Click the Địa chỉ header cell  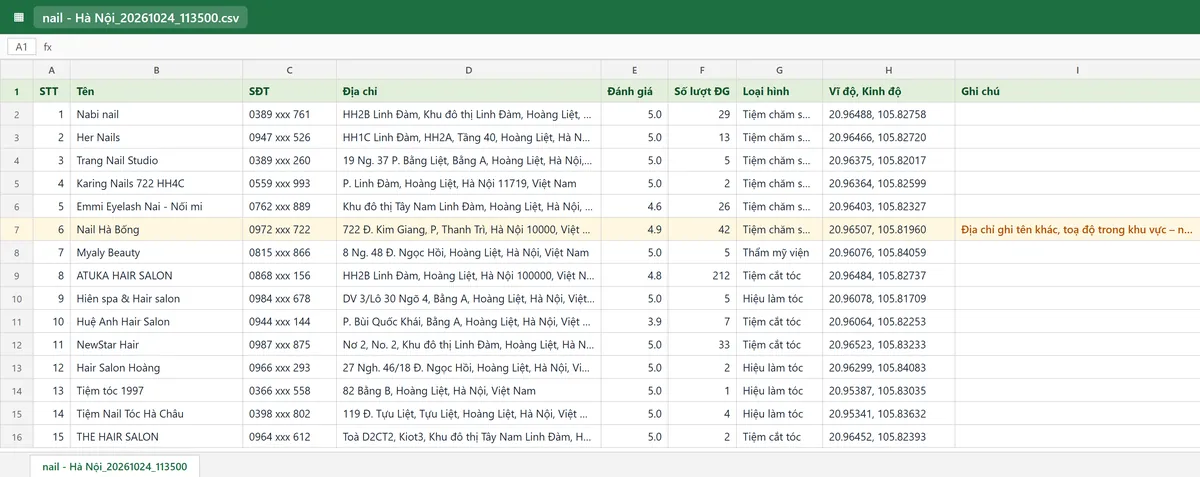click(468, 91)
